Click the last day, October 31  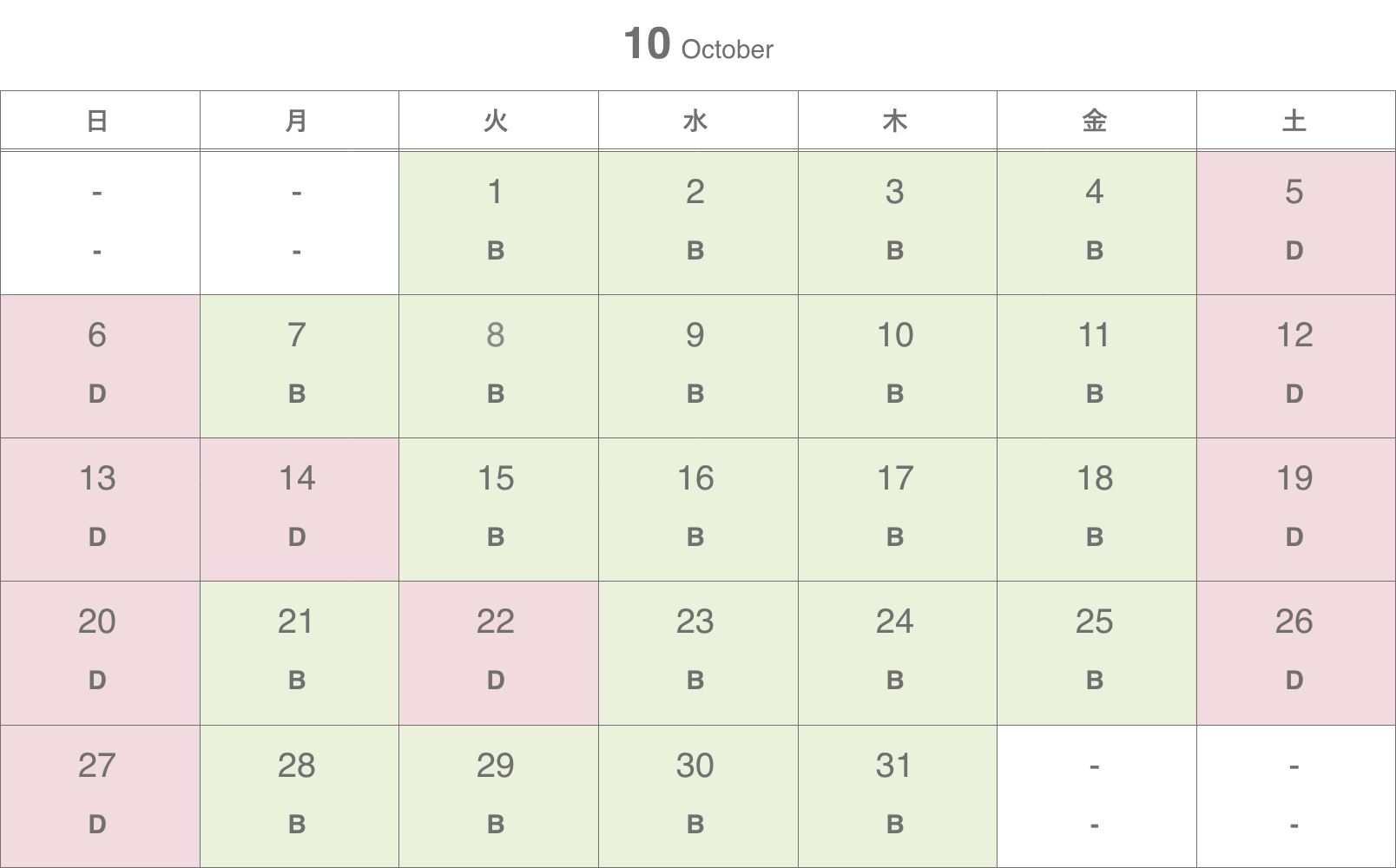click(x=897, y=796)
